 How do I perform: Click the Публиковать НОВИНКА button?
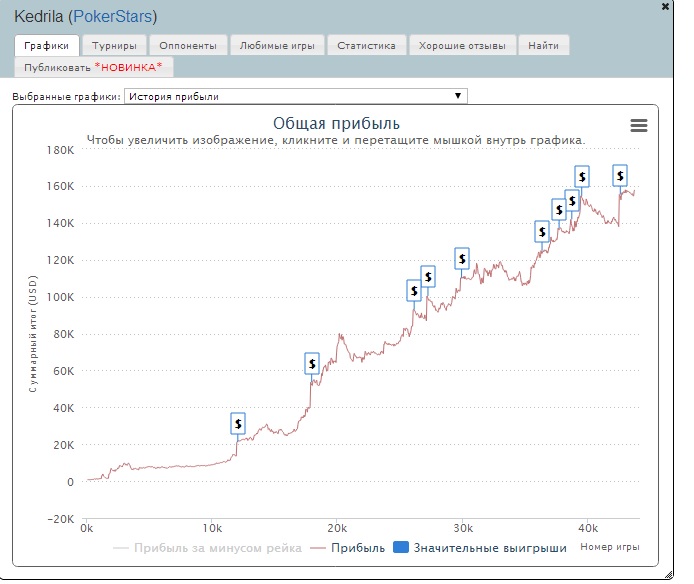tap(94, 67)
